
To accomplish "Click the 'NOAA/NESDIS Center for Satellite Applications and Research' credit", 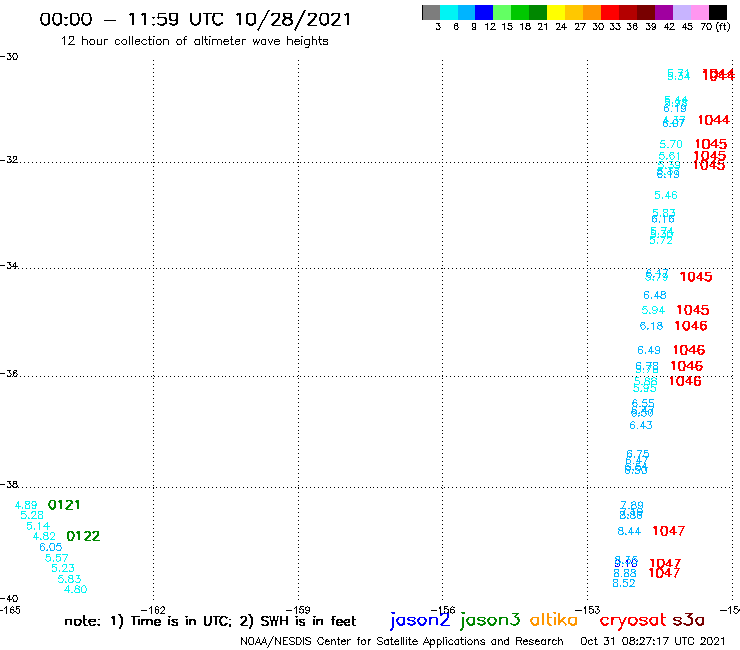I will coord(402,642).
